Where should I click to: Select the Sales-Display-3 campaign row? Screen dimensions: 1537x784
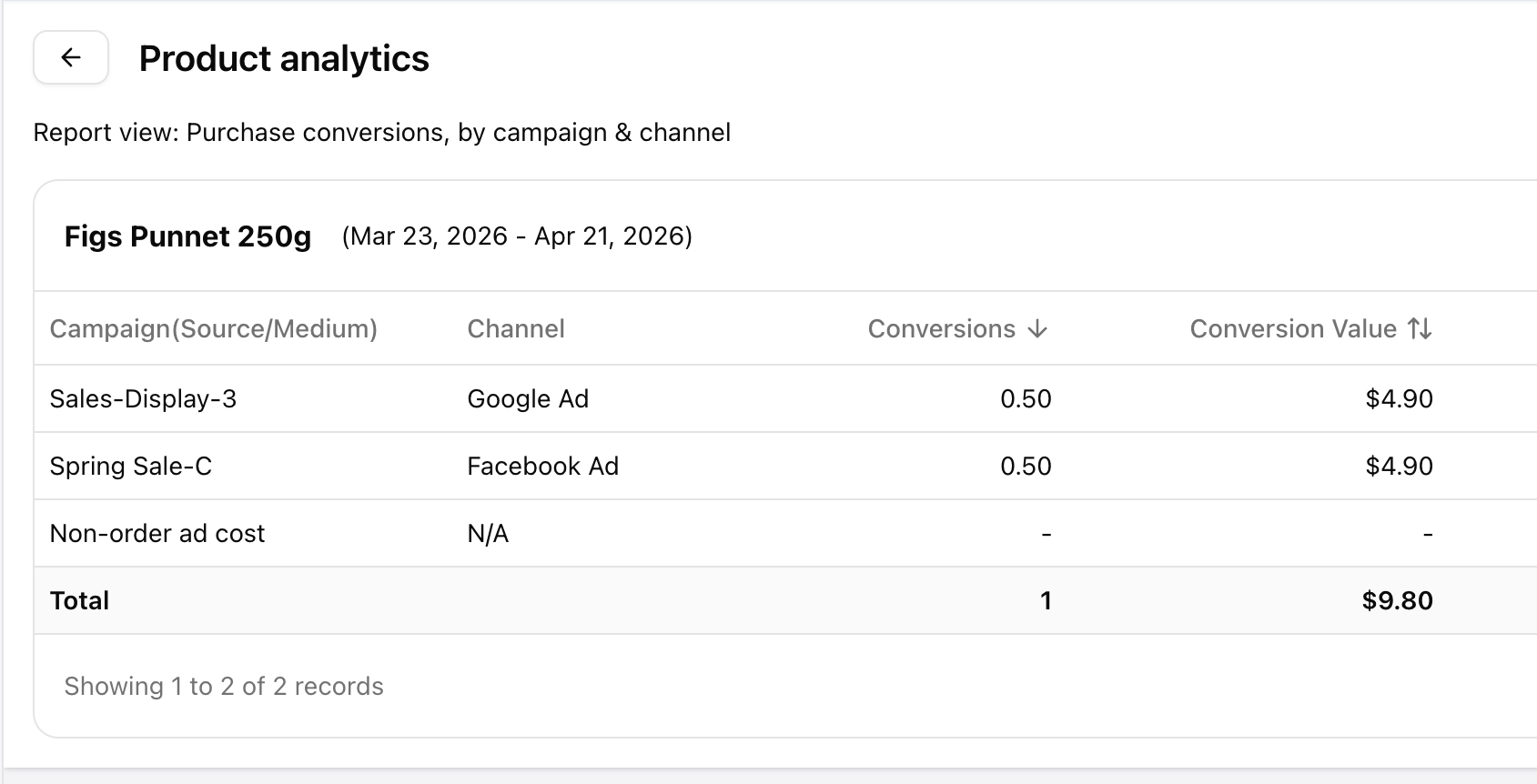coord(143,398)
